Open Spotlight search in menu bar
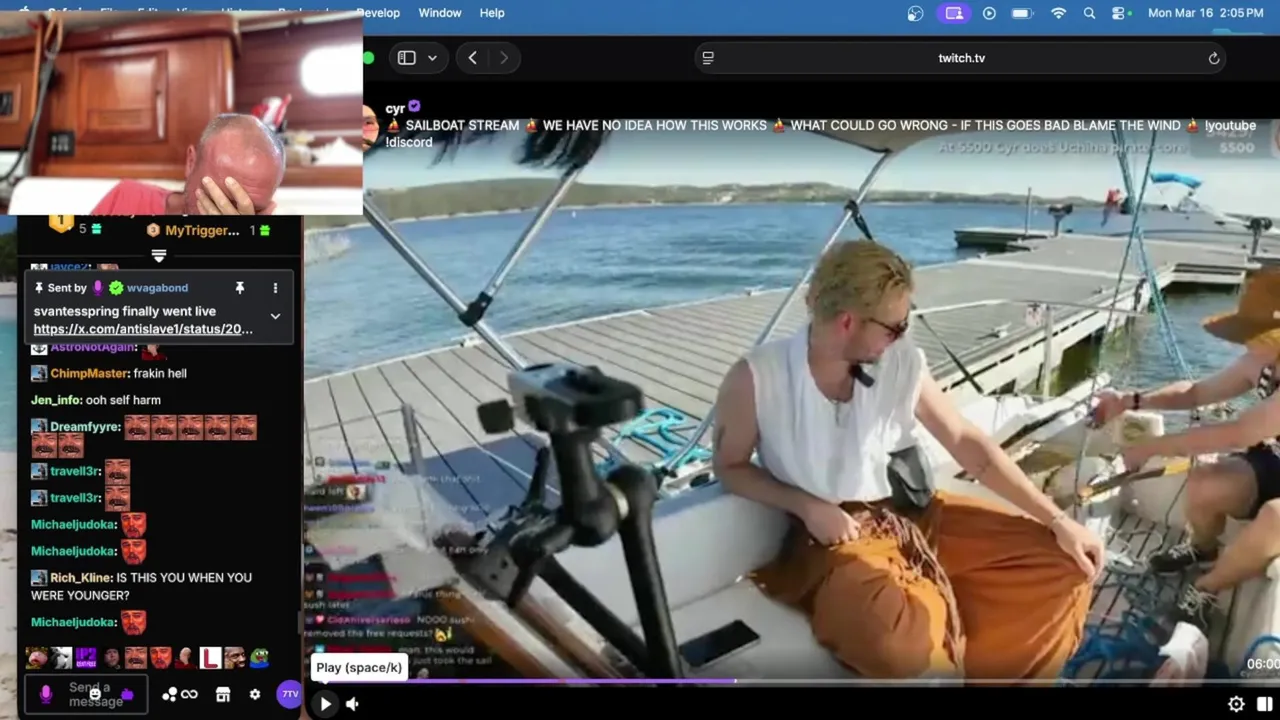This screenshot has width=1280, height=720. pos(1089,13)
